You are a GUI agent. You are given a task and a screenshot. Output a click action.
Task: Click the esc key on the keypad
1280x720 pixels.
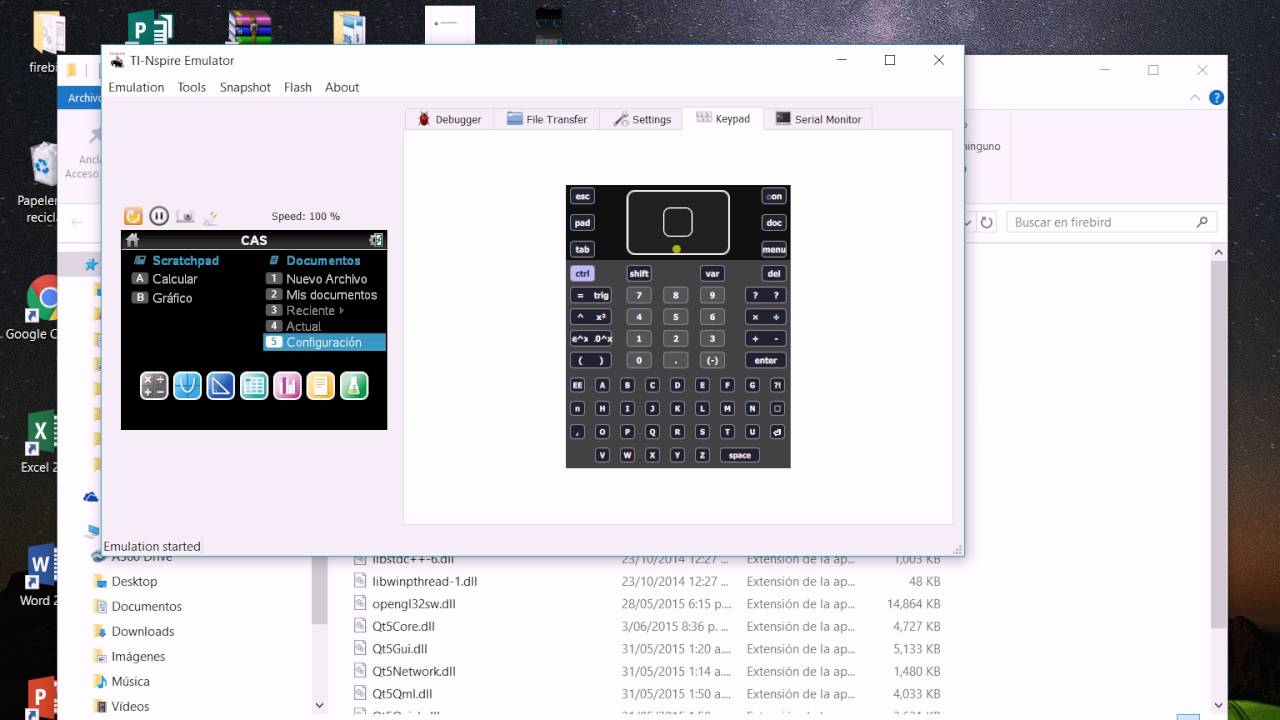pos(582,196)
